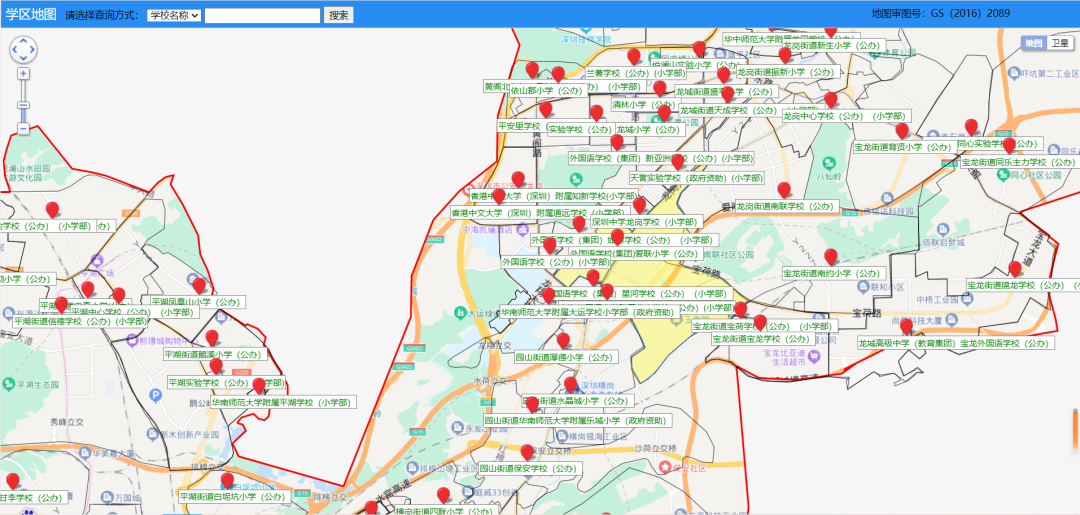Click the pin above 兰著学校
1080x515 pixels.
click(x=634, y=57)
